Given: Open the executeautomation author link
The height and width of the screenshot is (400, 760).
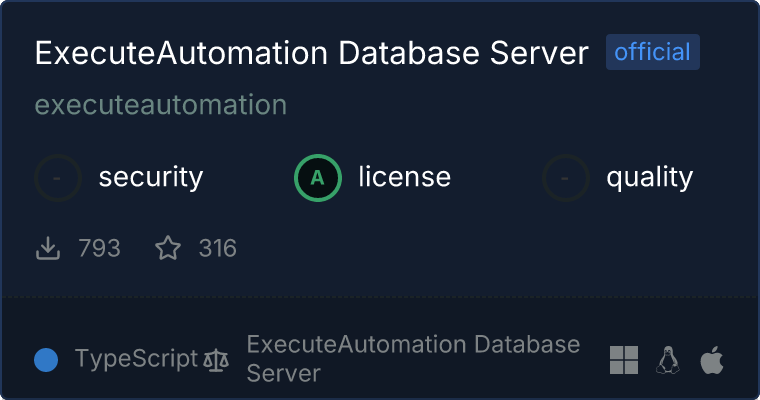Looking at the screenshot, I should [x=161, y=104].
